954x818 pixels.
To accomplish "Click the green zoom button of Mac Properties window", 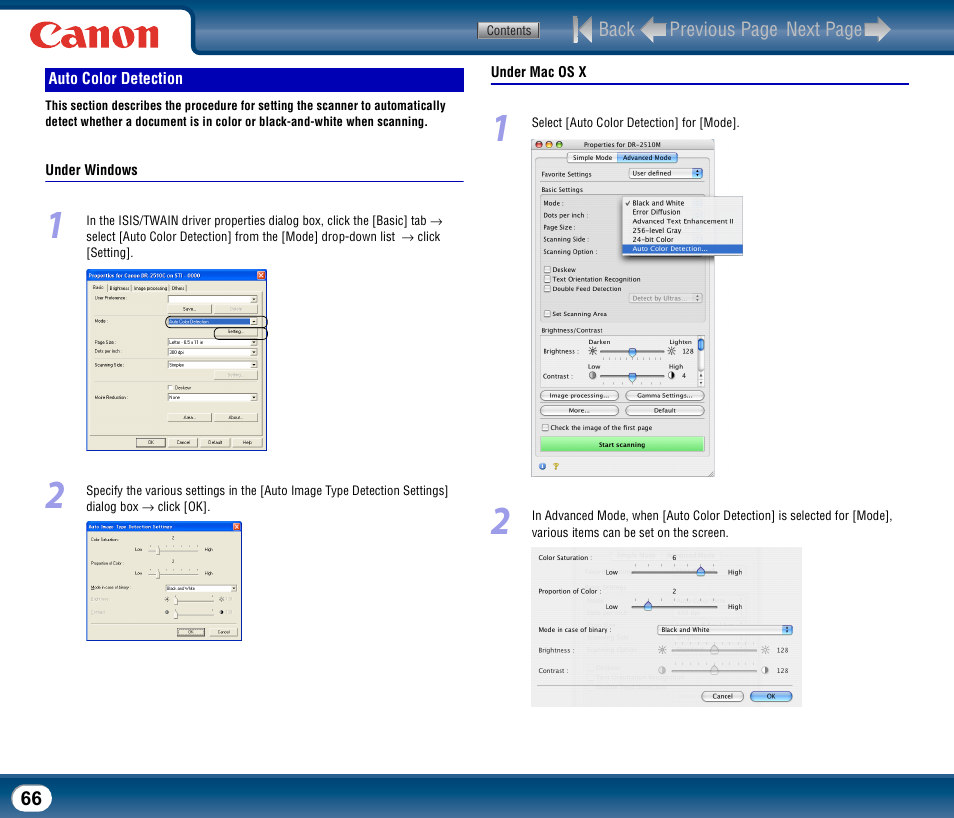I will (559, 144).
